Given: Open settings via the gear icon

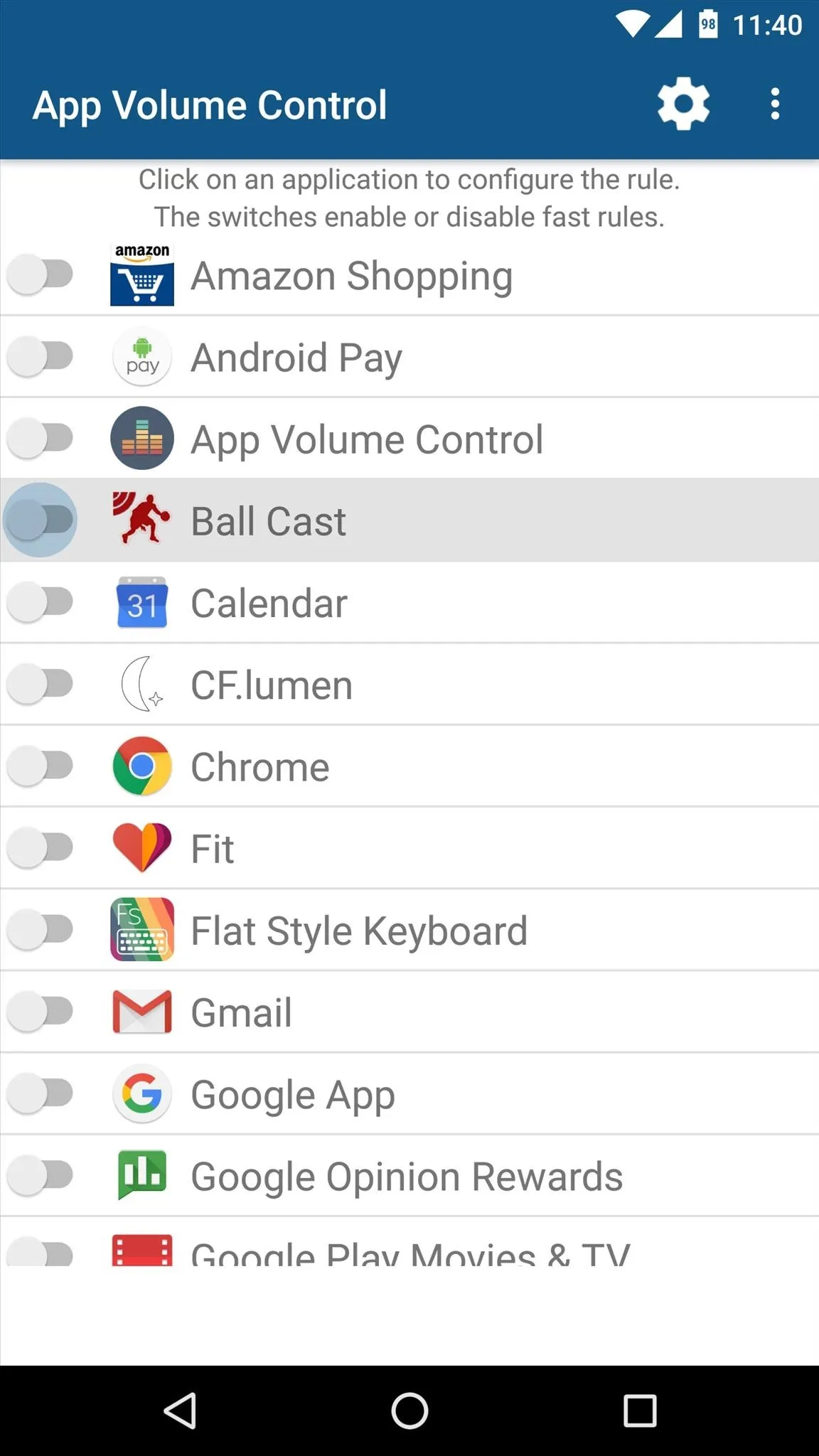Looking at the screenshot, I should pos(683,105).
